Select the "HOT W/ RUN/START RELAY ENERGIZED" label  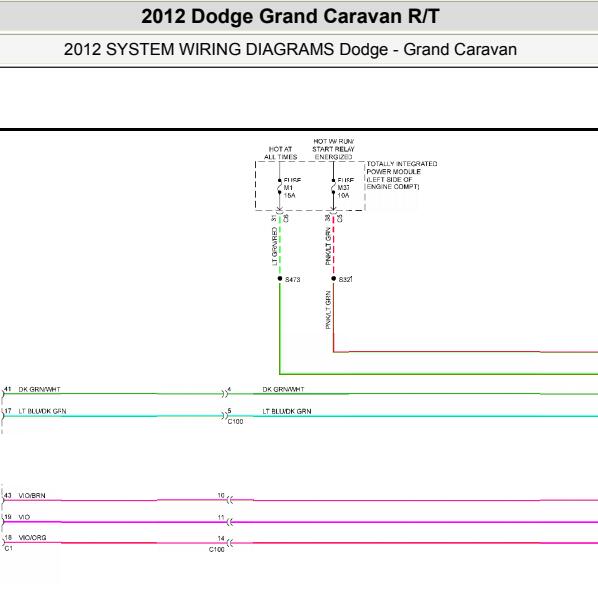(x=333, y=149)
